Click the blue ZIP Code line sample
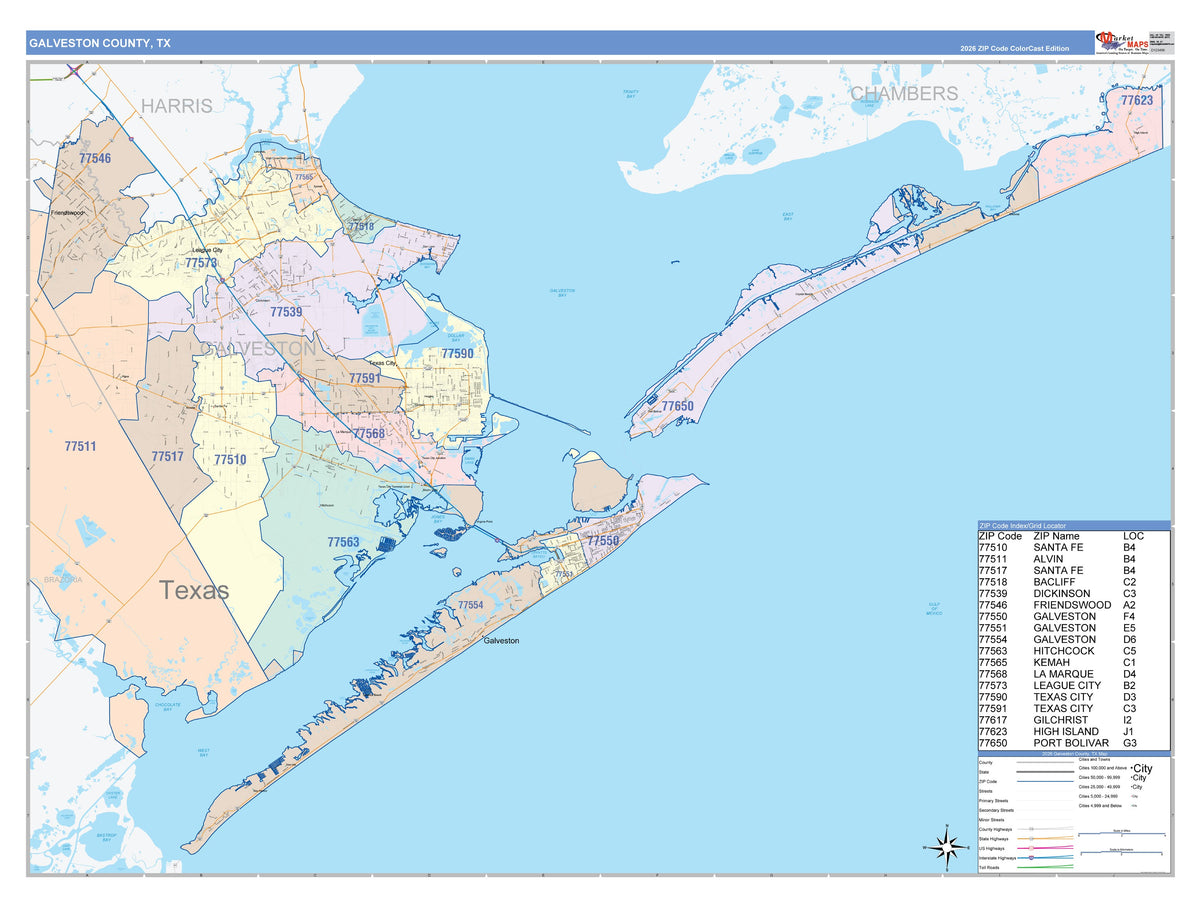Screen dimensions: 1200x908 [1045, 781]
